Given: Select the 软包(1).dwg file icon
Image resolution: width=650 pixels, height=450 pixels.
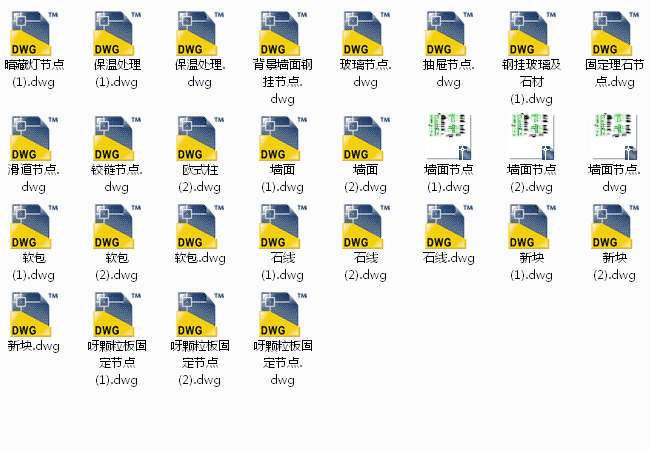Looking at the screenshot, I should pyautogui.click(x=34, y=226).
